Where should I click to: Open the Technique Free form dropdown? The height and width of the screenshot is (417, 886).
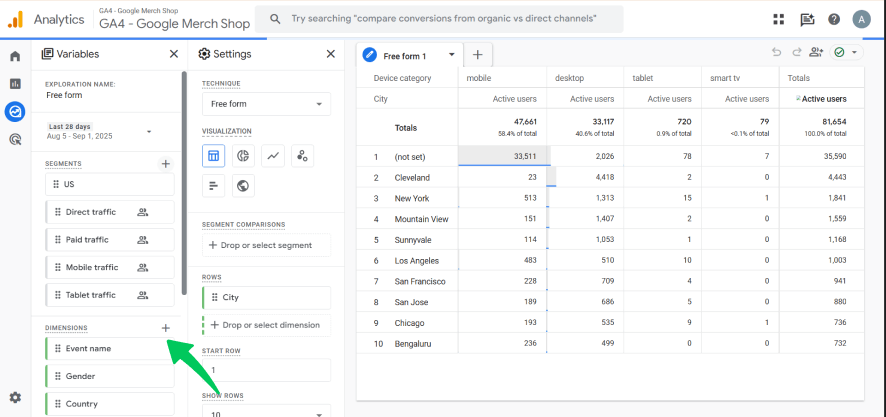266,104
